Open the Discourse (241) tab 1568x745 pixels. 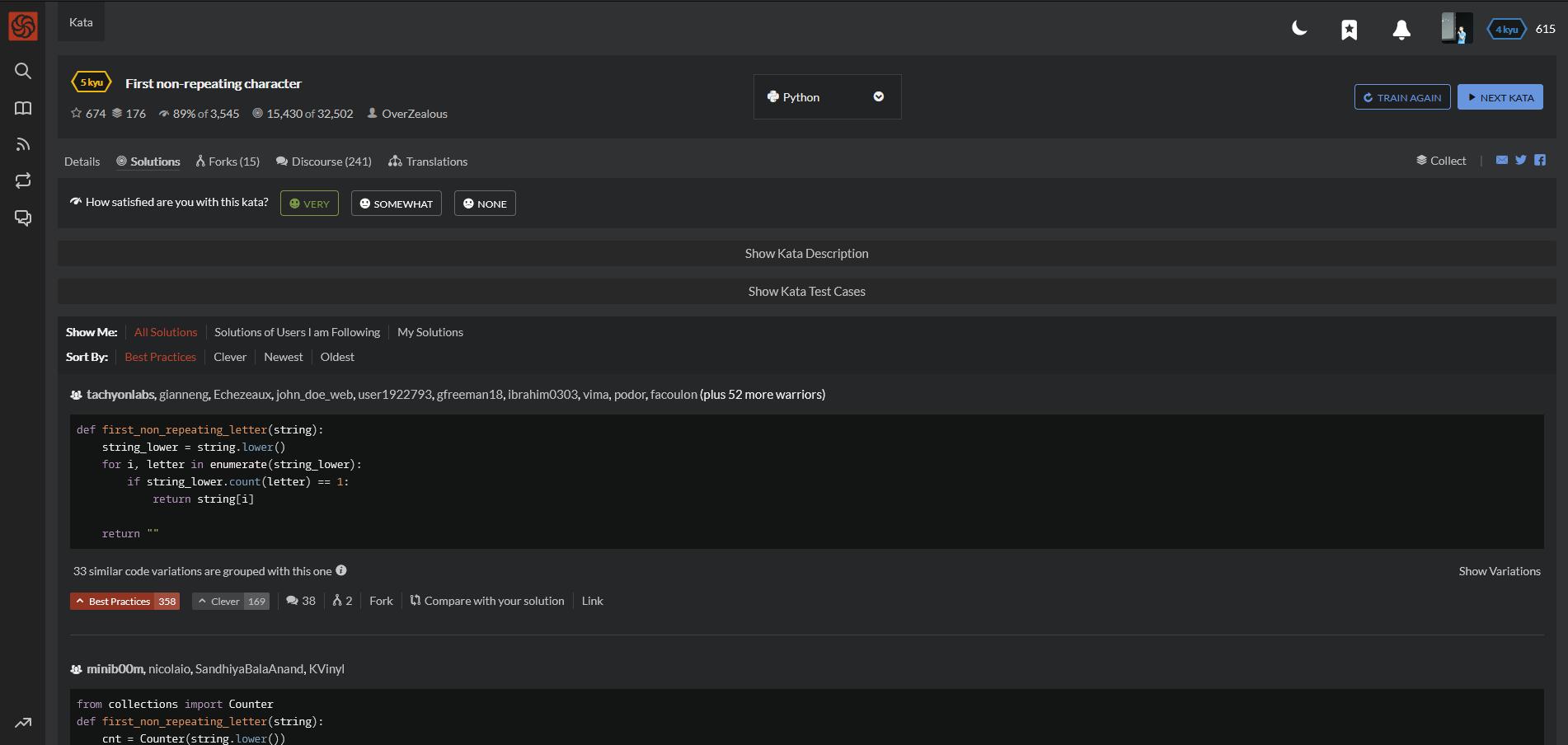[x=324, y=162]
